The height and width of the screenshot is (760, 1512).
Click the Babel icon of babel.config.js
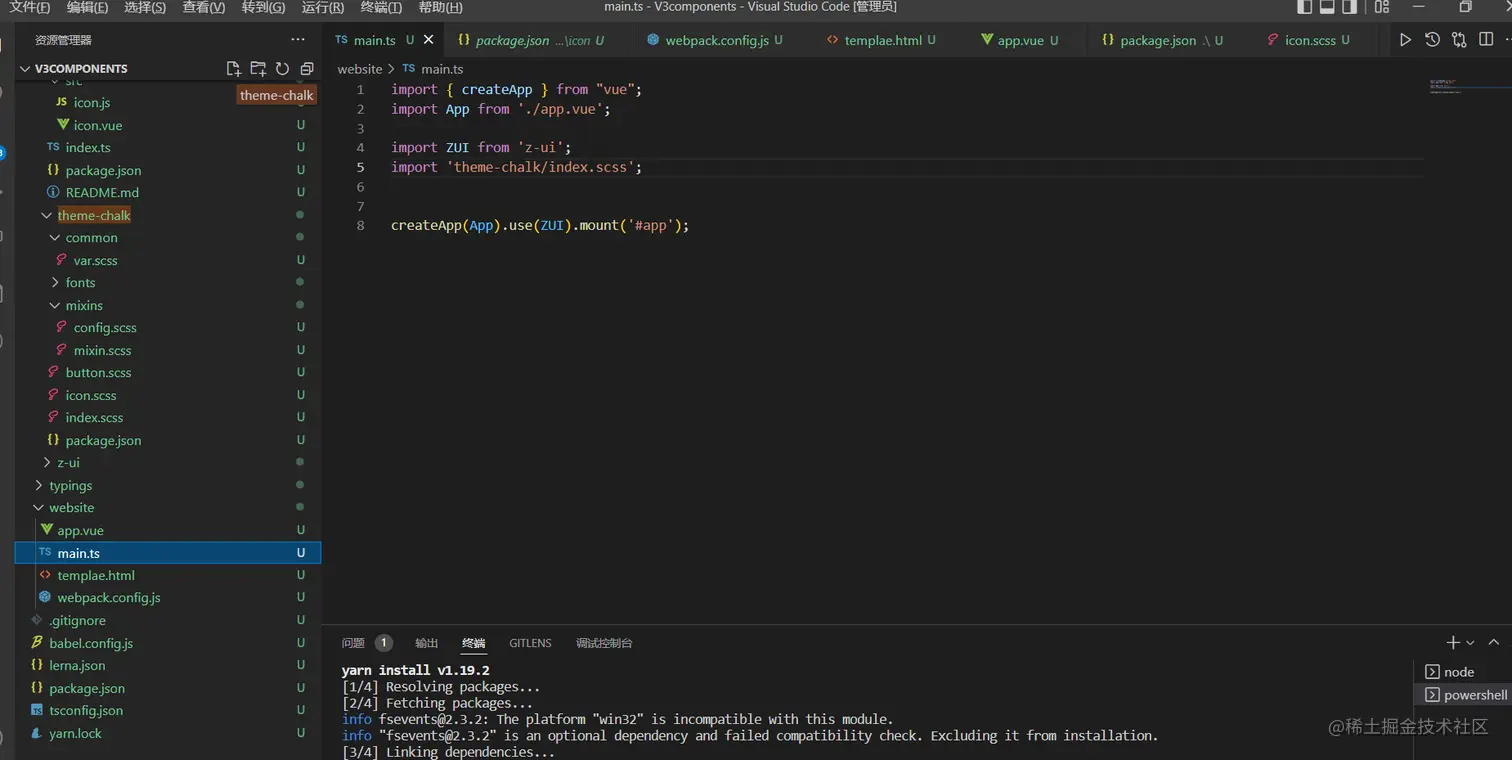(37, 643)
